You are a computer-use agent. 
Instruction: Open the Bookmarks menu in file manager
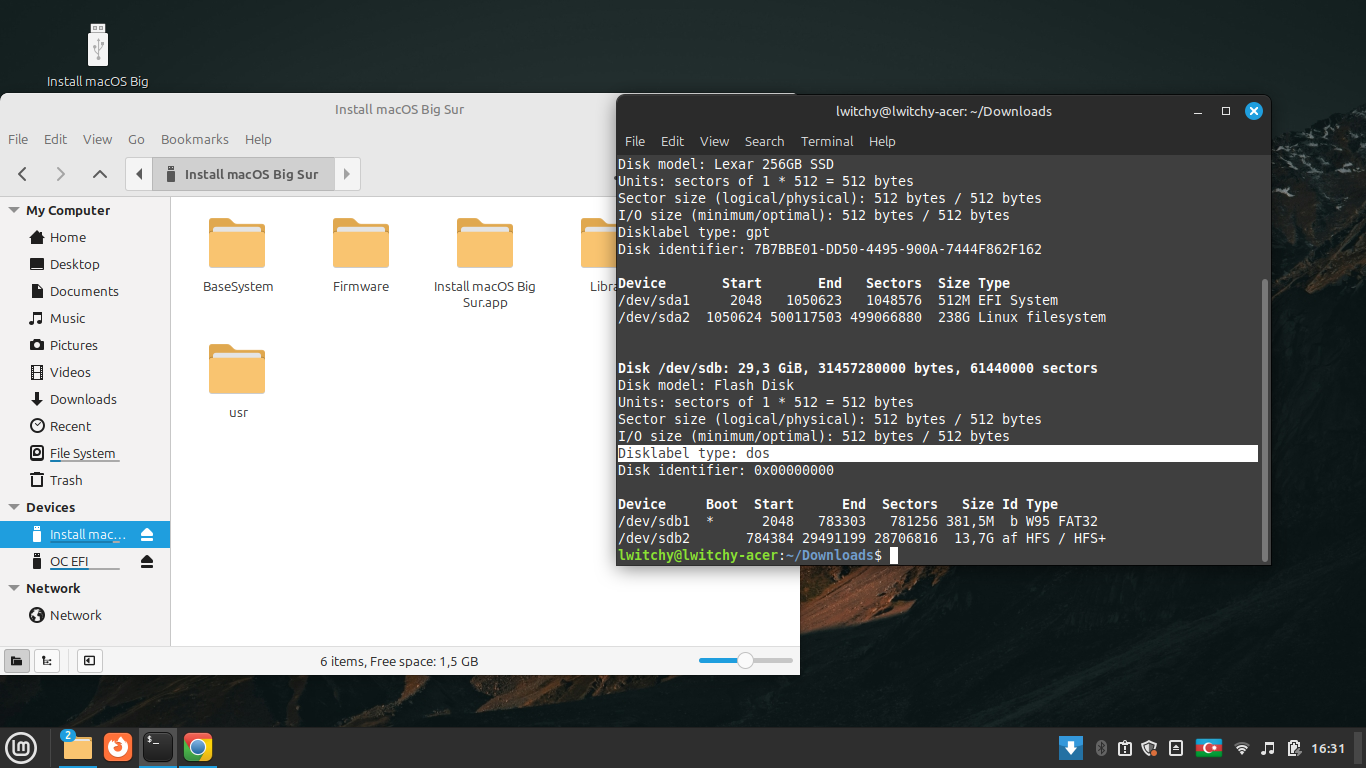(x=194, y=140)
